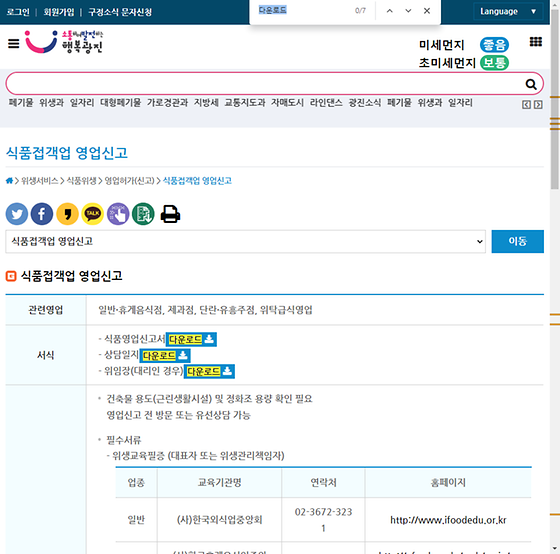Image resolution: width=560 pixels, height=554 pixels.
Task: Go to the previous find result
Action: (390, 11)
